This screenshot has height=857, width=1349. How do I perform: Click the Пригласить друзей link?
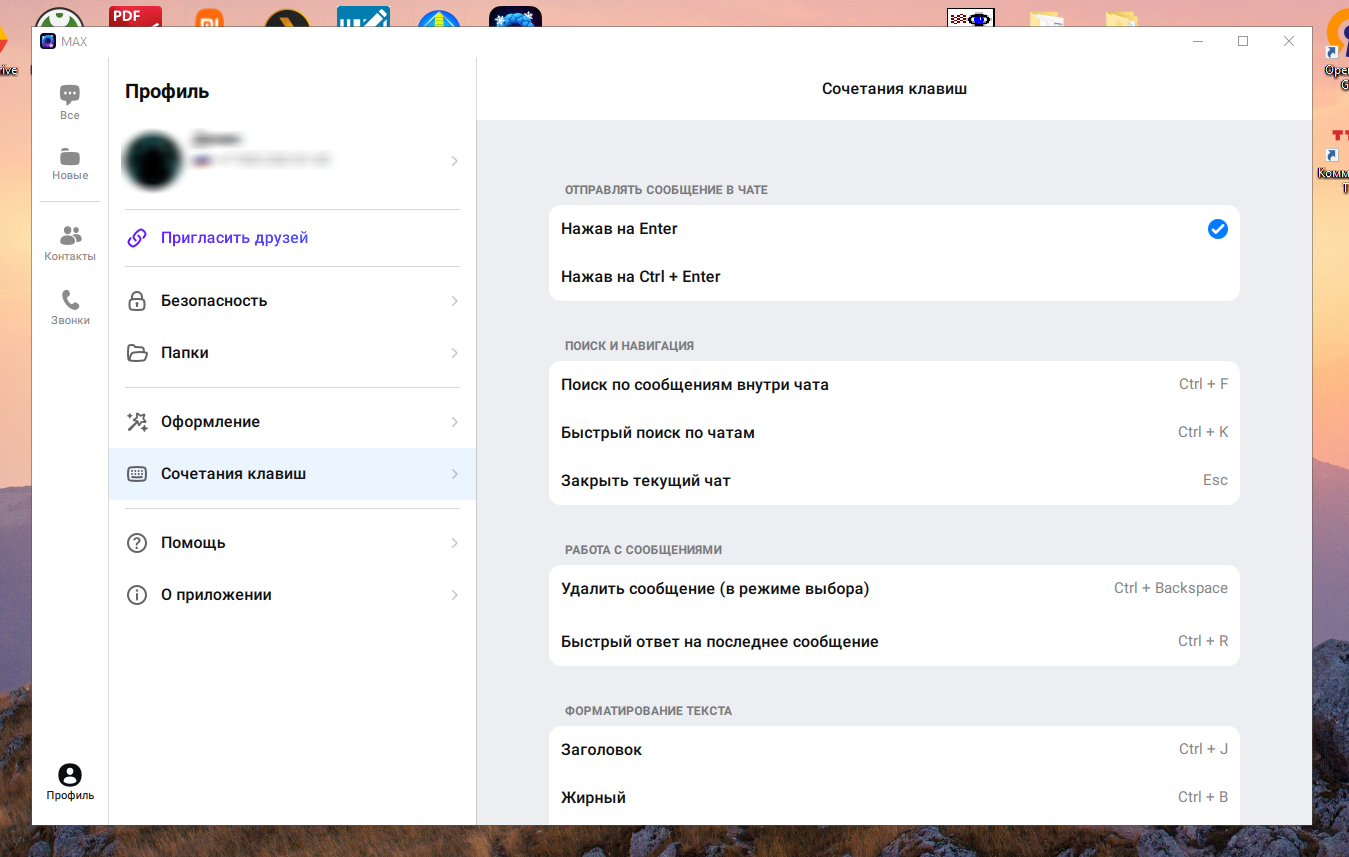pyautogui.click(x=234, y=238)
